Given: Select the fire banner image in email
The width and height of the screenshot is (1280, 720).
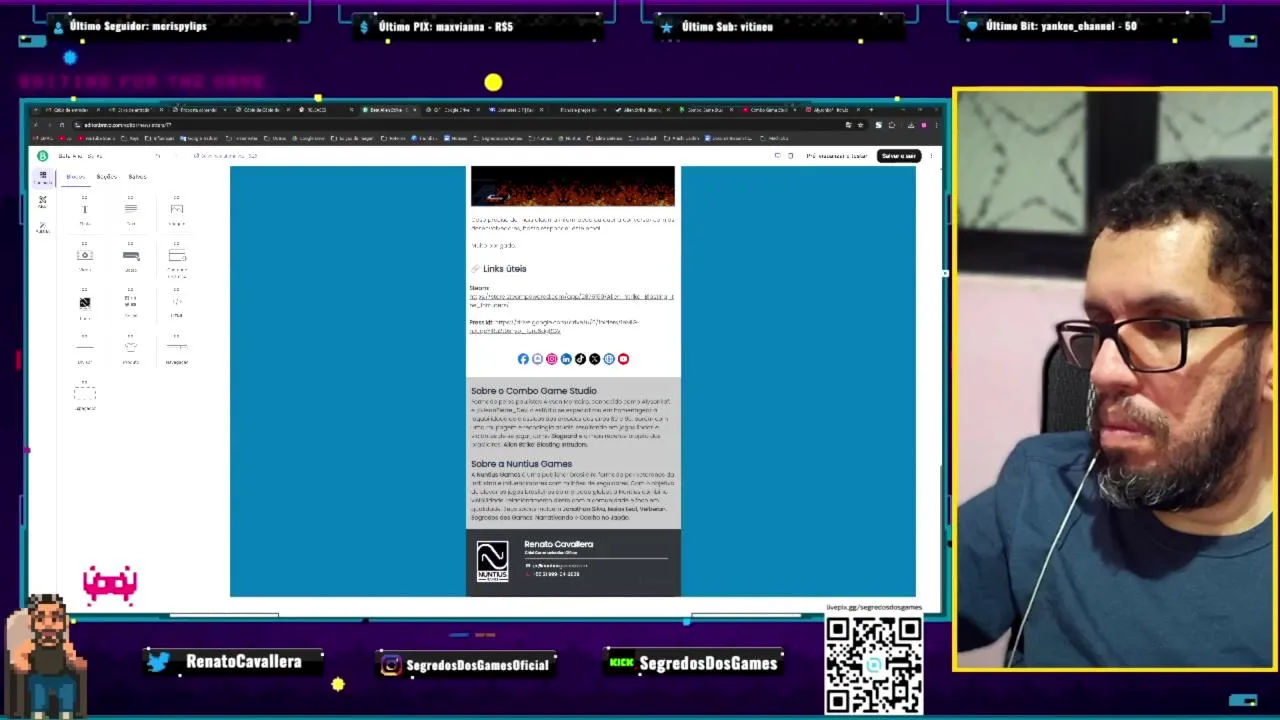Looking at the screenshot, I should pos(573,186).
